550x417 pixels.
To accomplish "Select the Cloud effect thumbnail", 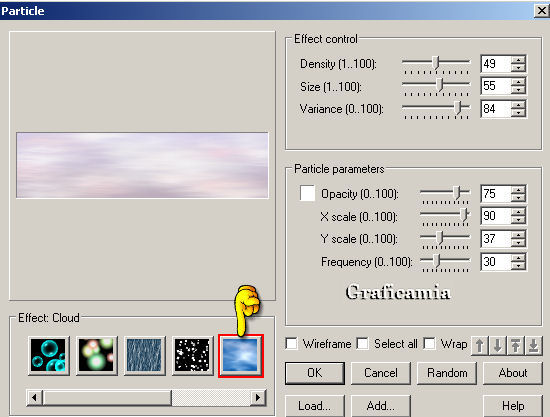I will coord(241,356).
